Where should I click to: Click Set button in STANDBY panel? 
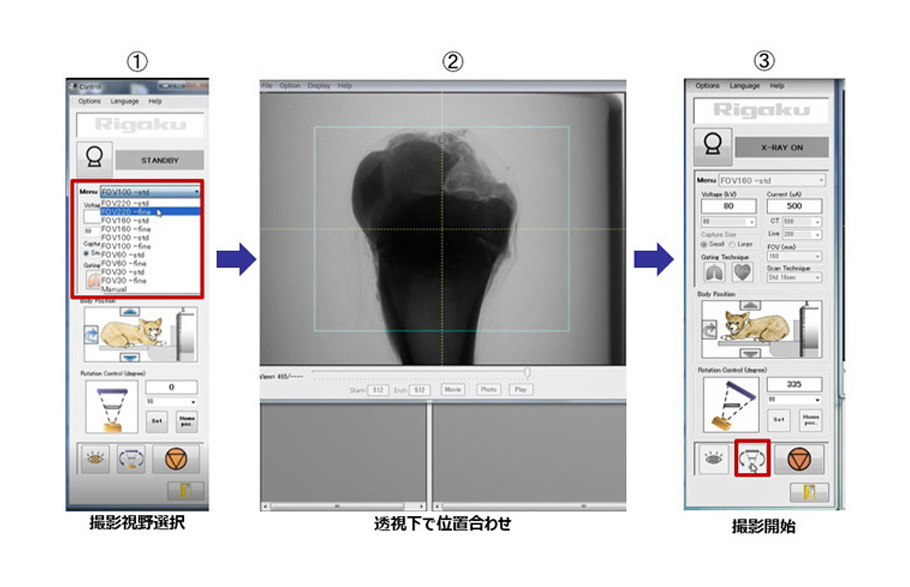(157, 421)
